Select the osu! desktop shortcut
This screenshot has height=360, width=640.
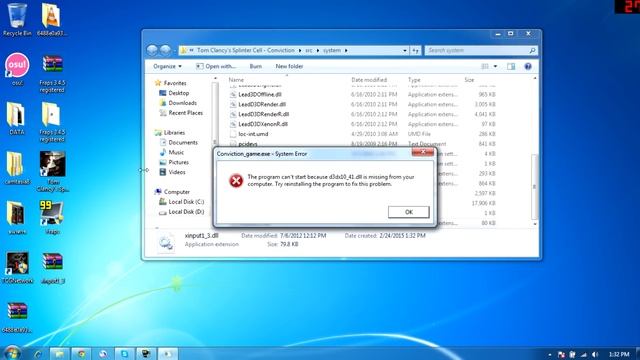17,69
